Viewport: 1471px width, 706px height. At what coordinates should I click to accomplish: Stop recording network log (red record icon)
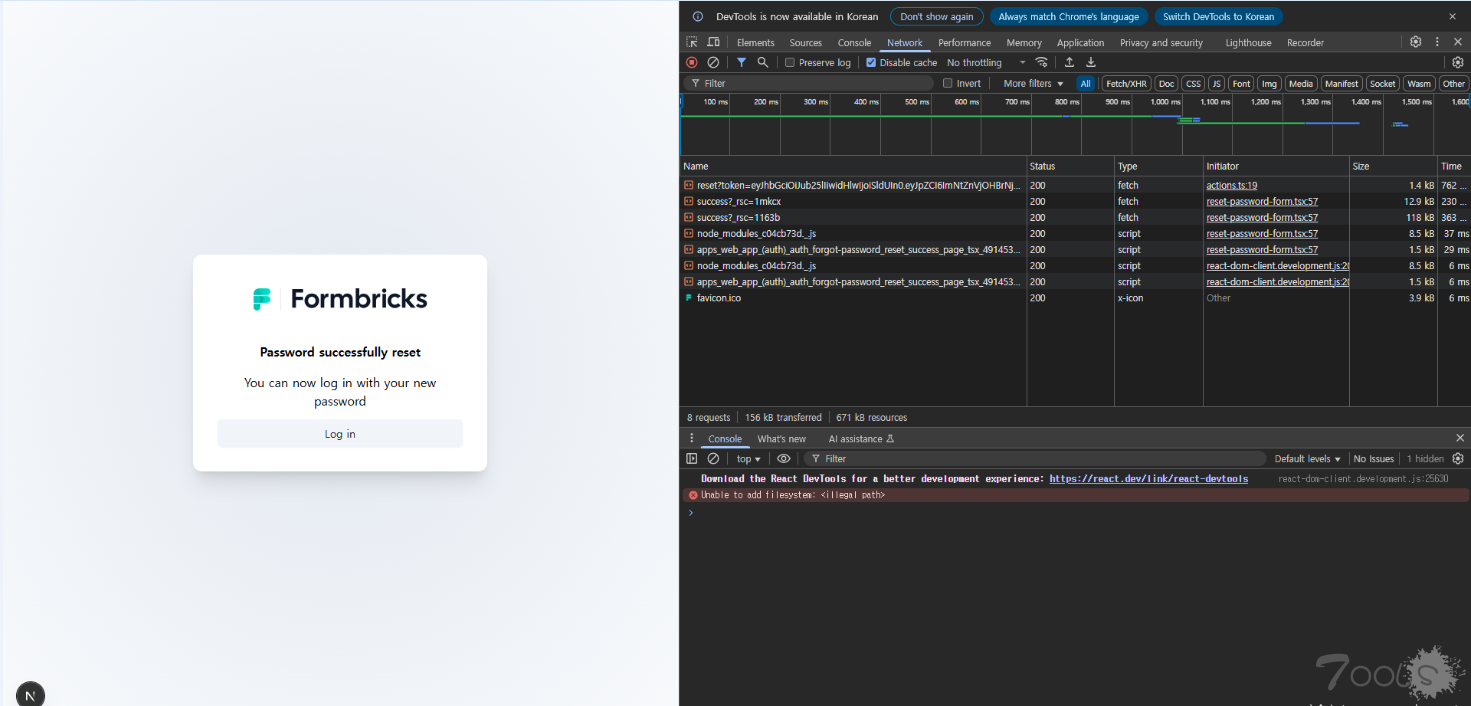pyautogui.click(x=691, y=62)
